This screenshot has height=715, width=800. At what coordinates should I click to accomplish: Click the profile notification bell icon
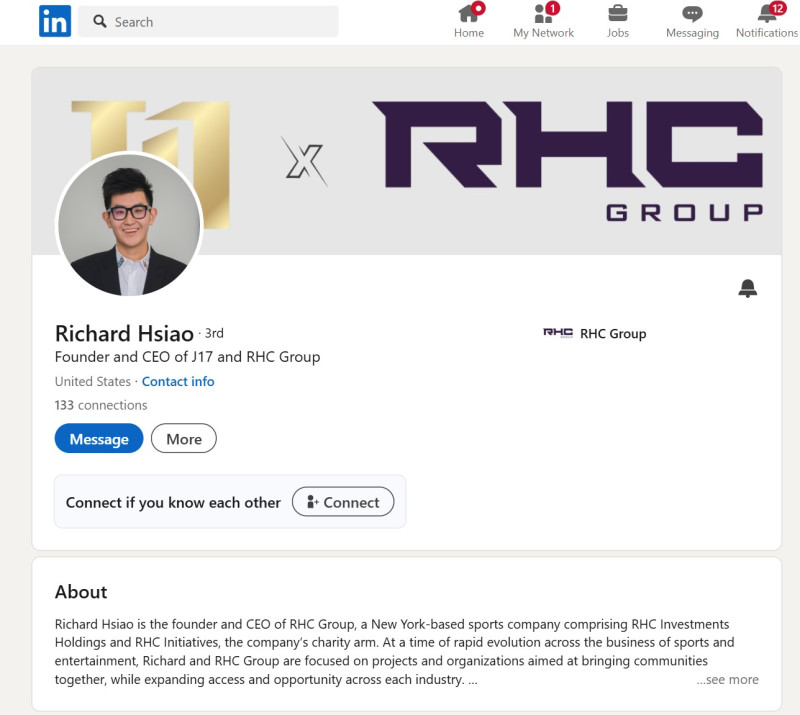coord(748,288)
